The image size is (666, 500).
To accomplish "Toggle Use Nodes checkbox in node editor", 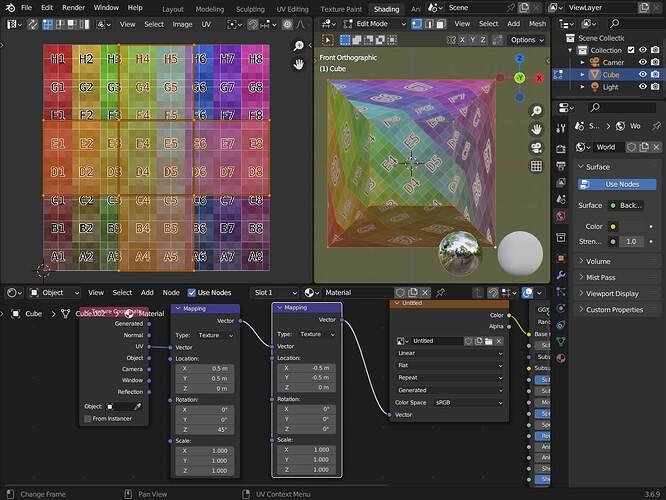I will [192, 293].
